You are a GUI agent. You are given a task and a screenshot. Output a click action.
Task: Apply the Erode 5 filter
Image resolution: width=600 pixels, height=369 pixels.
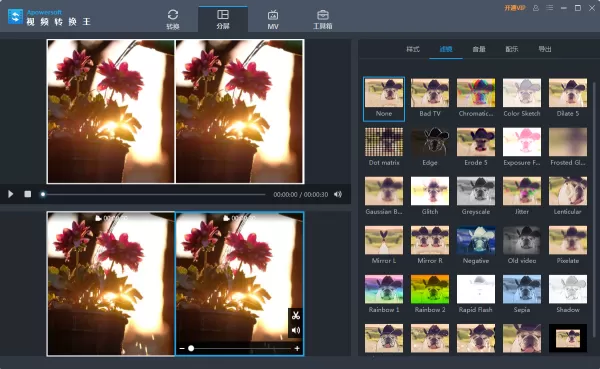click(x=476, y=147)
